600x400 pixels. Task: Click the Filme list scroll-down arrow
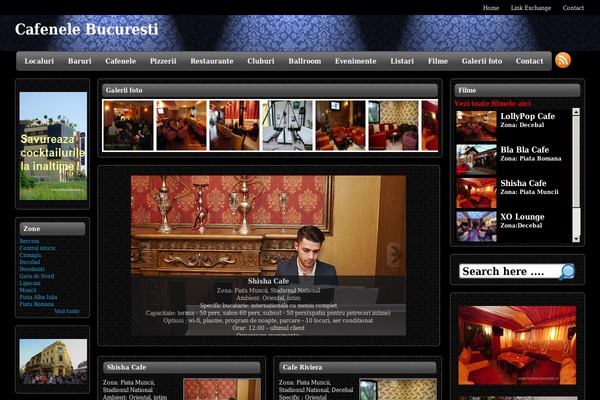576,239
